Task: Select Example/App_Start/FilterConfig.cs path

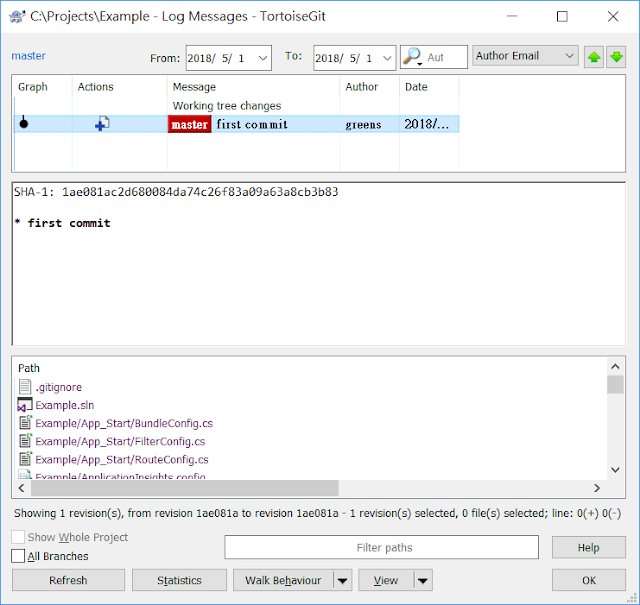Action: click(120, 441)
